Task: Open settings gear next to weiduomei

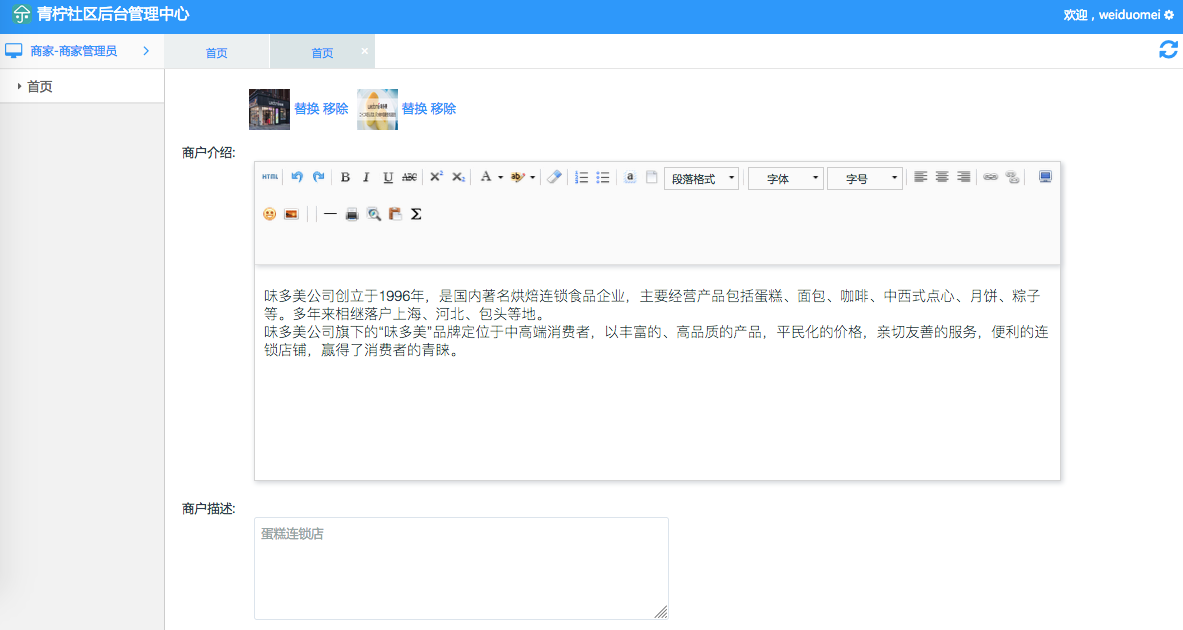Action: point(1169,14)
